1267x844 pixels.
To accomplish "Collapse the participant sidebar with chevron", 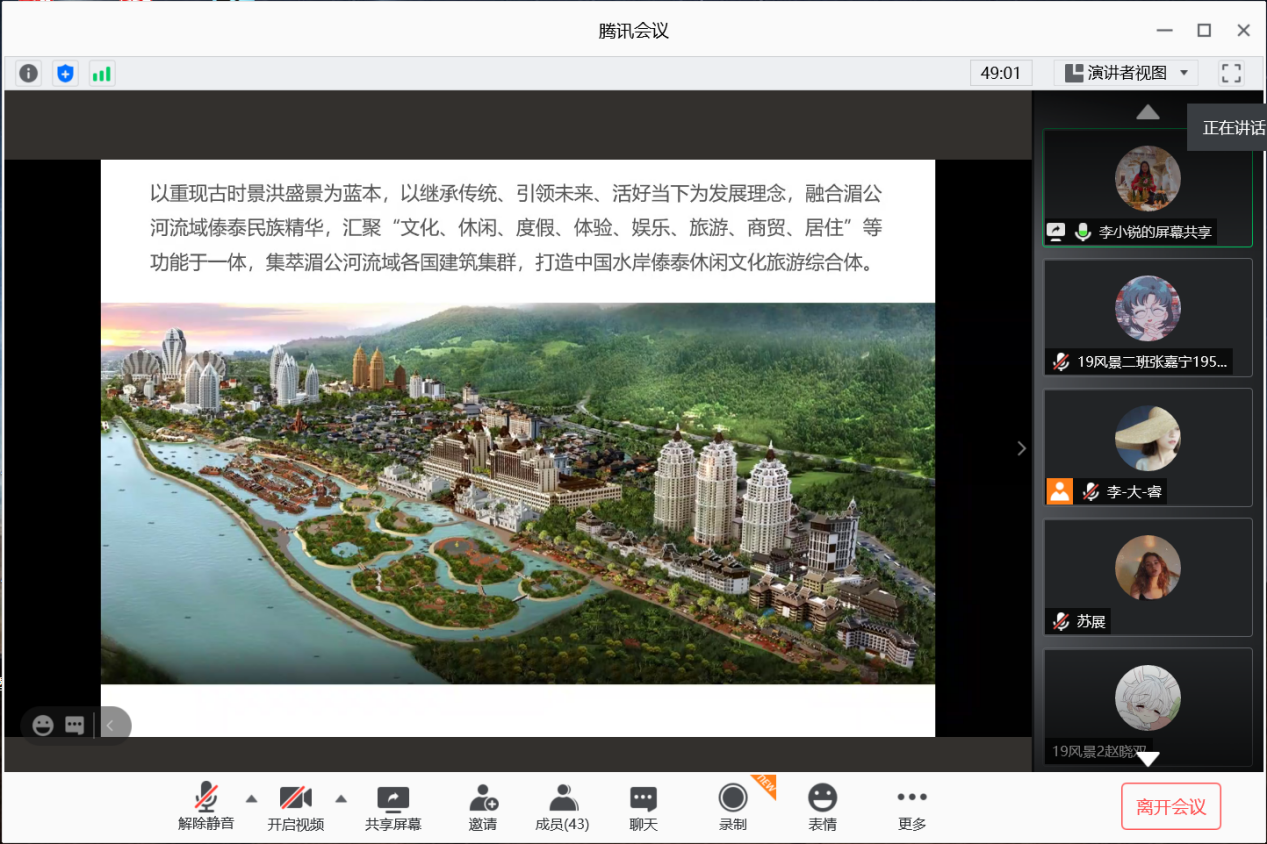I will [x=1021, y=448].
